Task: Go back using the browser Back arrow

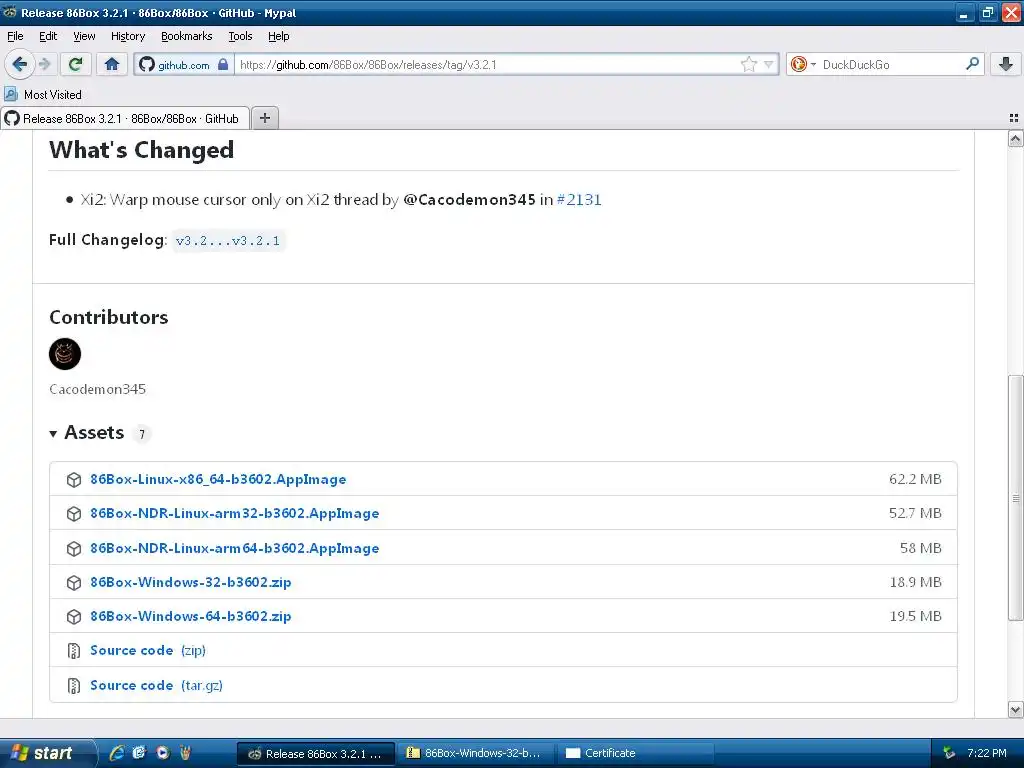Action: (20, 64)
